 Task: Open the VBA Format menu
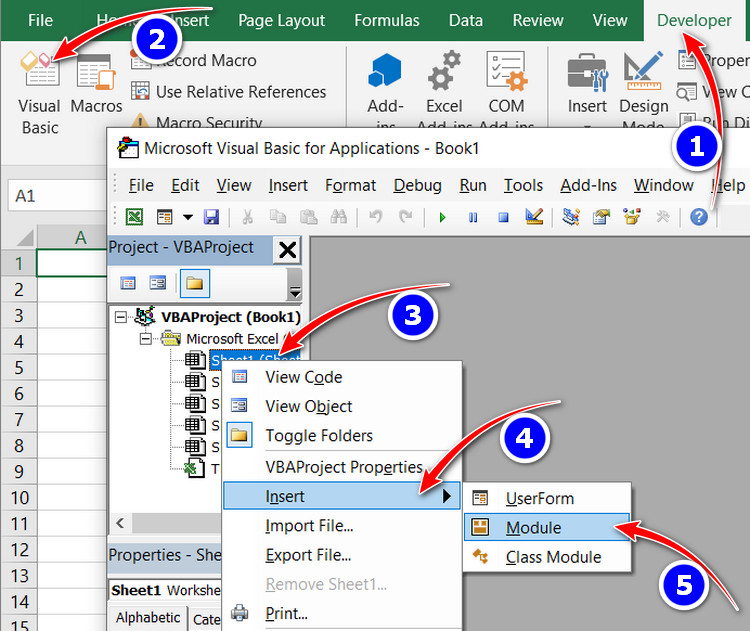click(x=351, y=185)
